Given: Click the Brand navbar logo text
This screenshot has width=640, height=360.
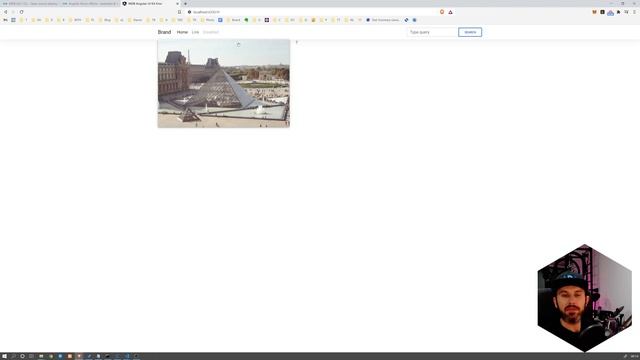Looking at the screenshot, I should (x=164, y=32).
